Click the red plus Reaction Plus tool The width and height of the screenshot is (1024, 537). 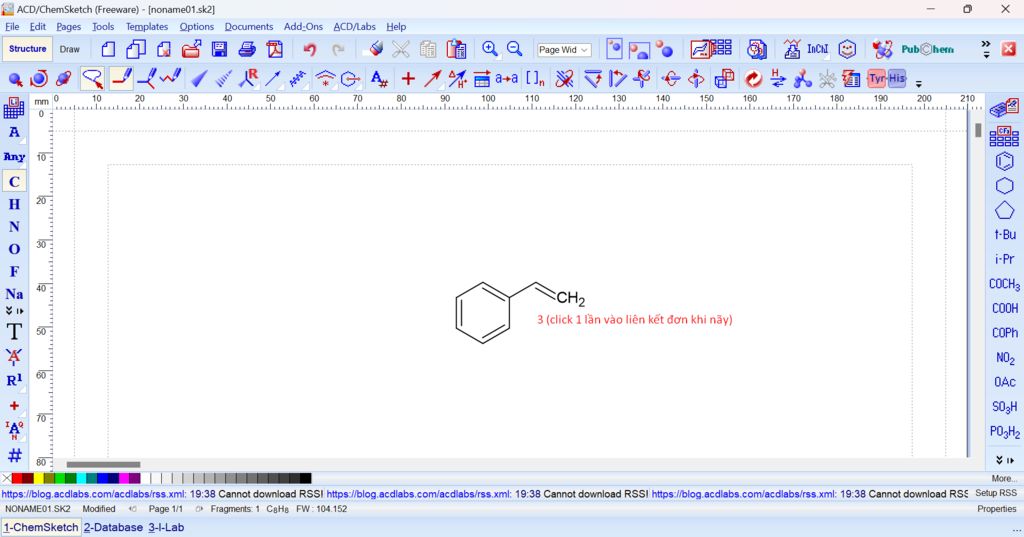408,79
